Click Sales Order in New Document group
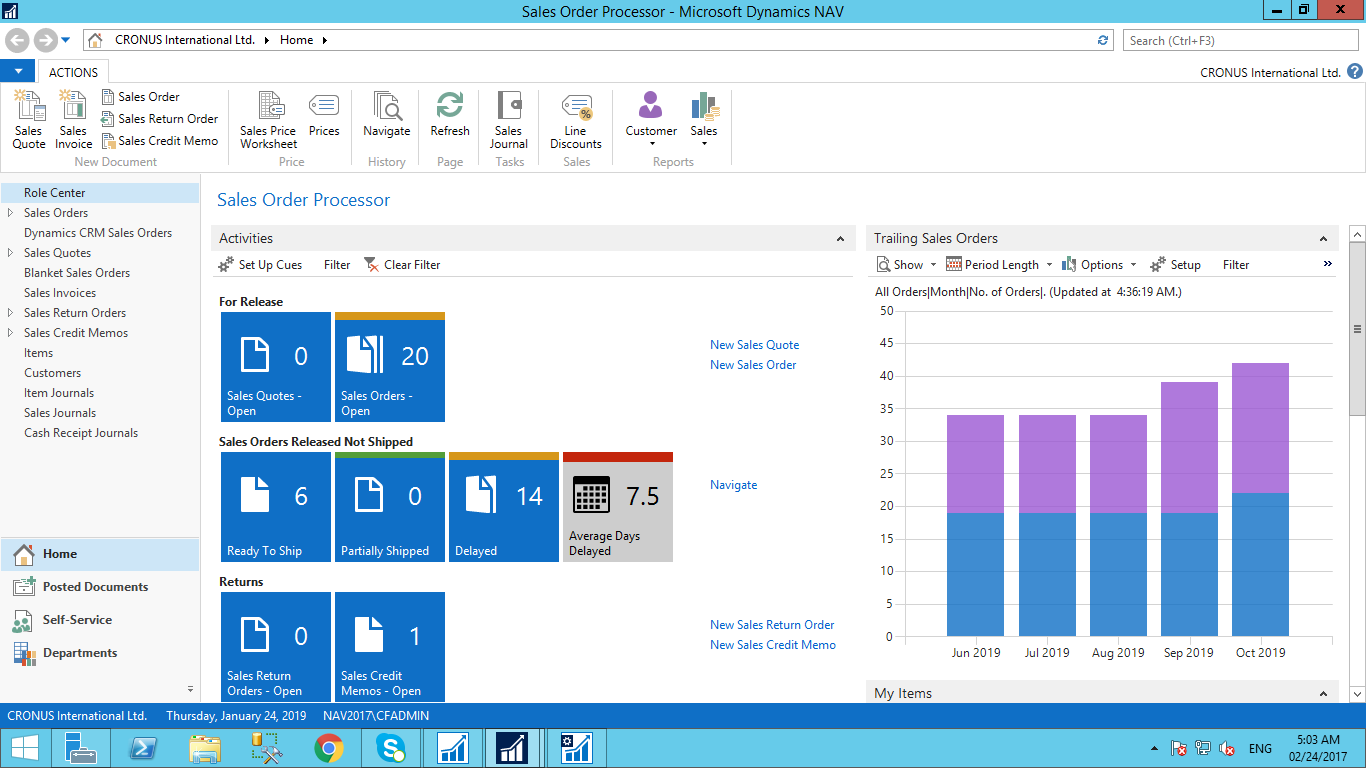1366x768 pixels. (x=140, y=97)
